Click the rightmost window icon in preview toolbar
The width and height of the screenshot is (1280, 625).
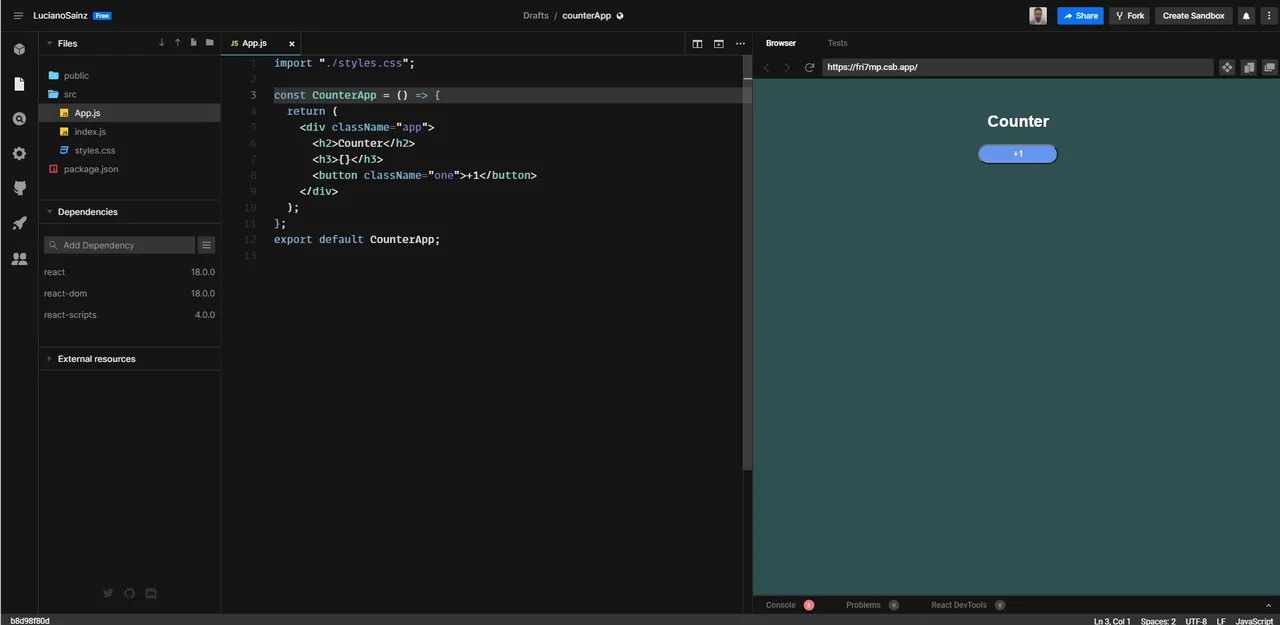(x=1270, y=67)
